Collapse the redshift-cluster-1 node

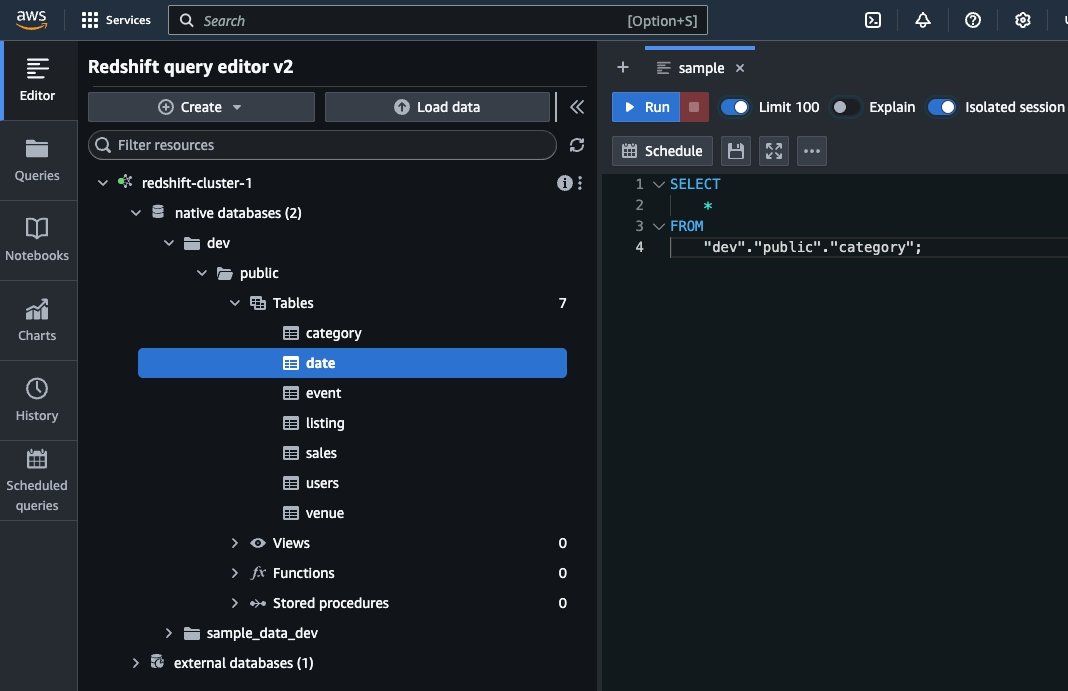click(103, 182)
